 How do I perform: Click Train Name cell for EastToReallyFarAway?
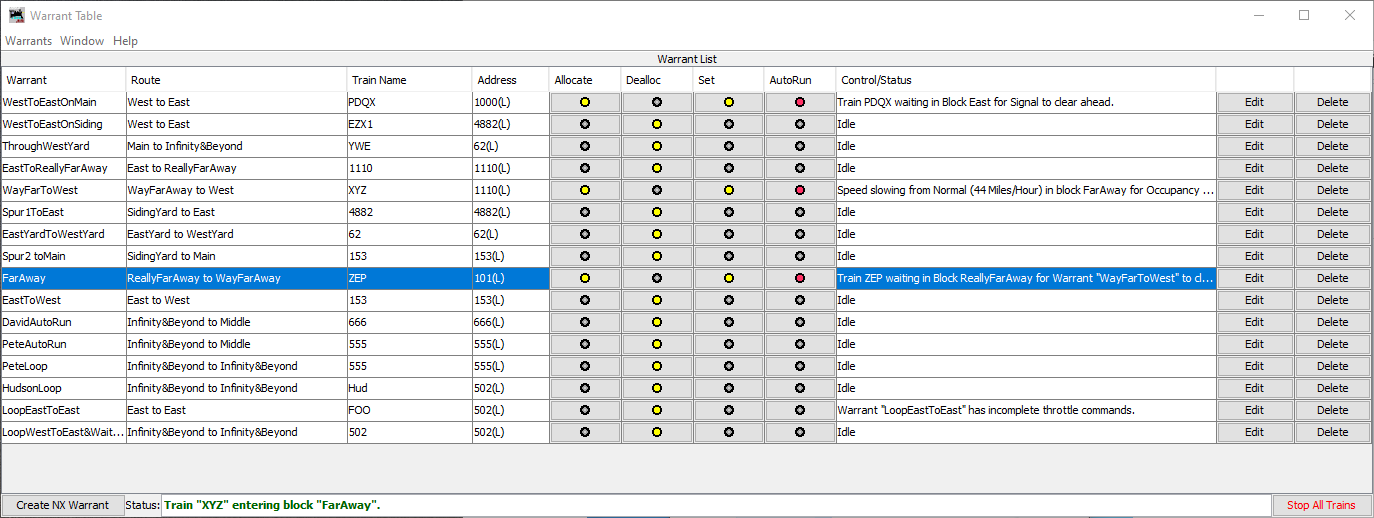408,168
